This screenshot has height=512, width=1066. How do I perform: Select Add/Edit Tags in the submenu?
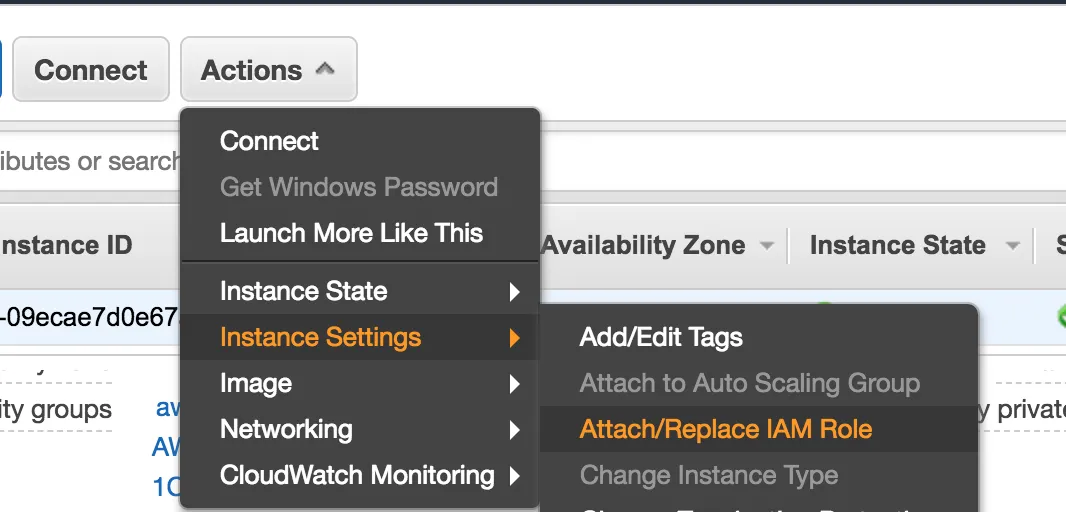(660, 337)
